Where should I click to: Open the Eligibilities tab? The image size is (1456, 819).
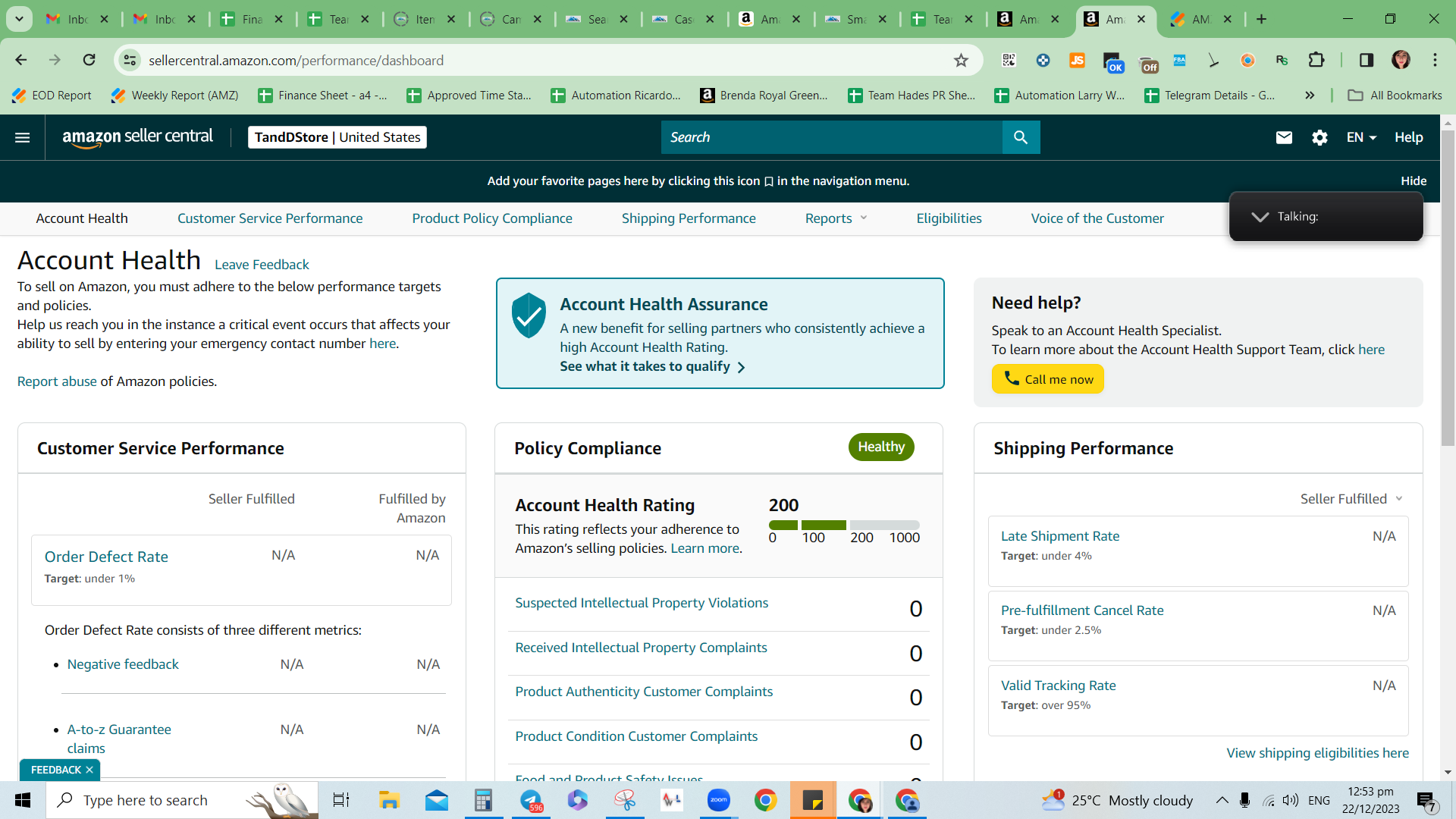tap(949, 218)
